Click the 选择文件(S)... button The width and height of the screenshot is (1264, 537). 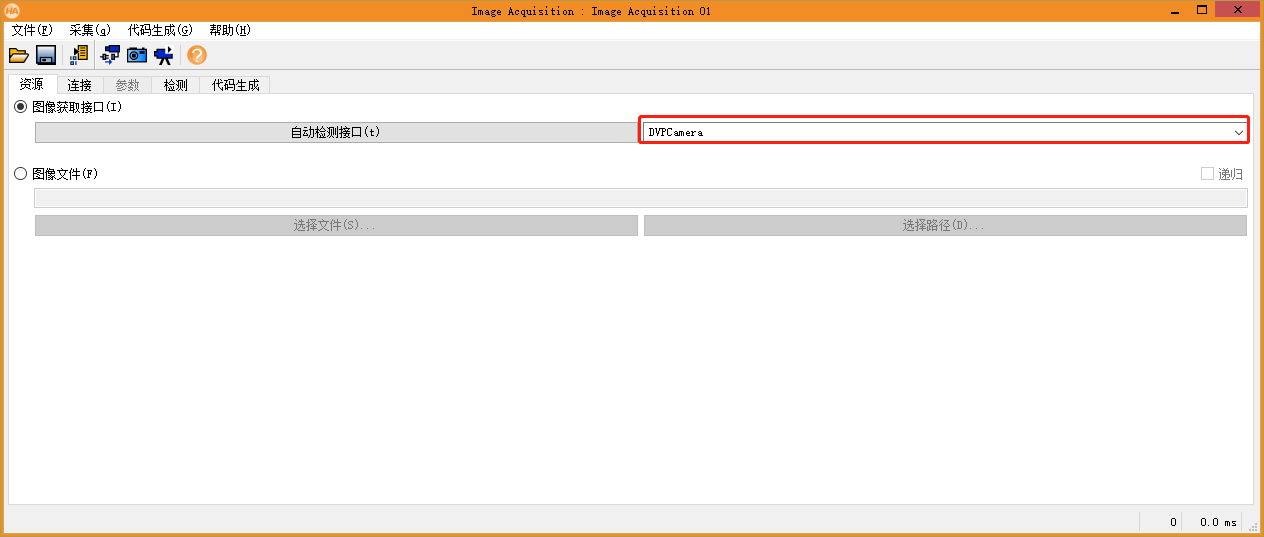tap(336, 225)
